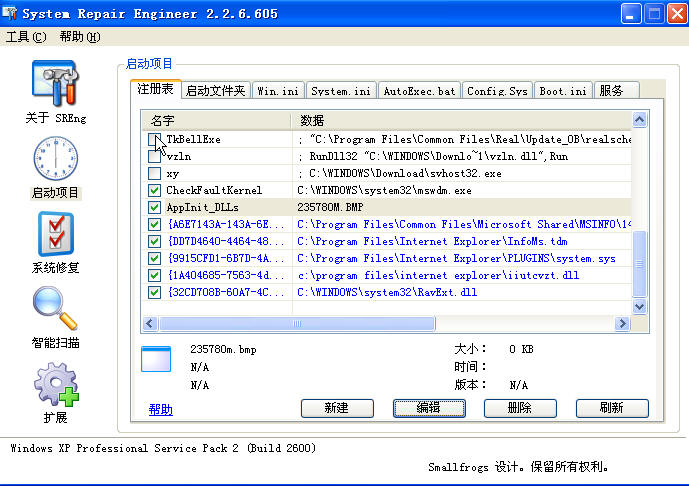Uncheck the CheckFaultKernel entry
The width and height of the screenshot is (689, 486).
coord(154,190)
